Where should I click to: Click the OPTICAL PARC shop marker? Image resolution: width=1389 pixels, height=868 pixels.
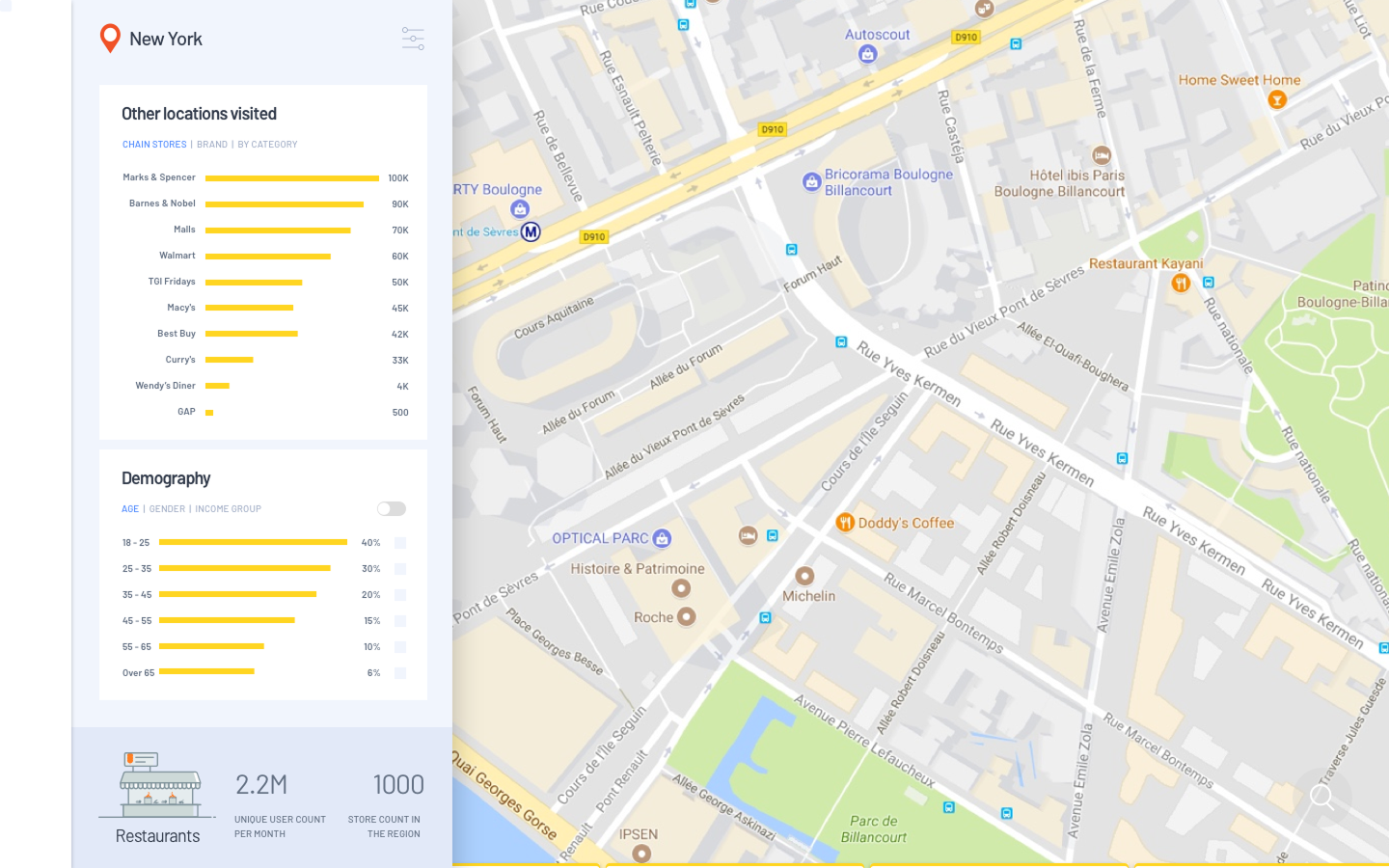pos(662,538)
